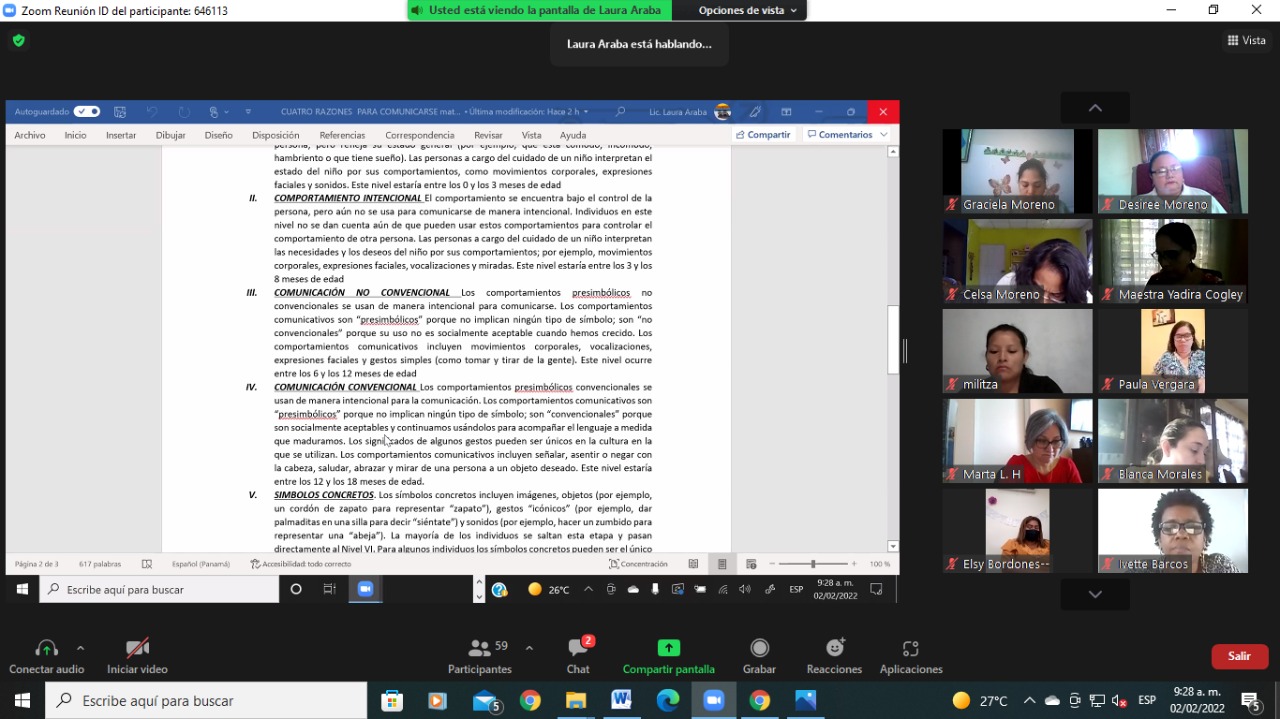Open the Vista layout menu

click(1246, 40)
